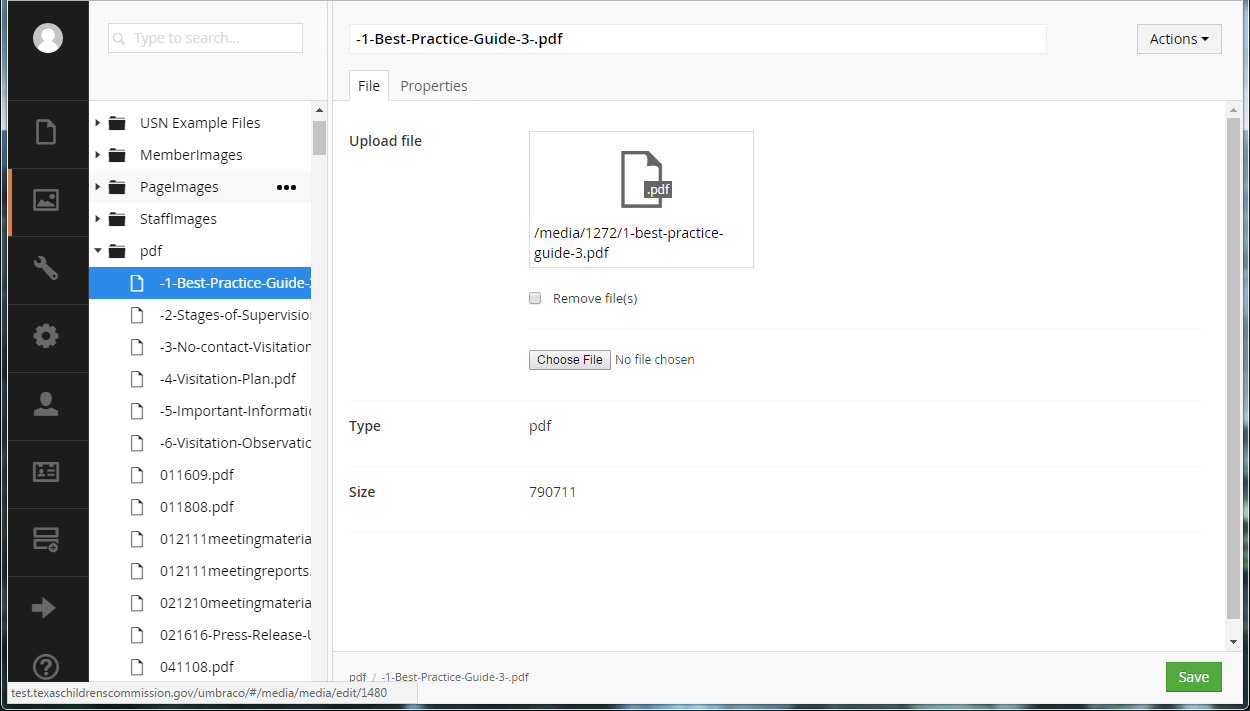1250x711 pixels.
Task: Expand the PageImages folder arrow
Action: (x=97, y=187)
